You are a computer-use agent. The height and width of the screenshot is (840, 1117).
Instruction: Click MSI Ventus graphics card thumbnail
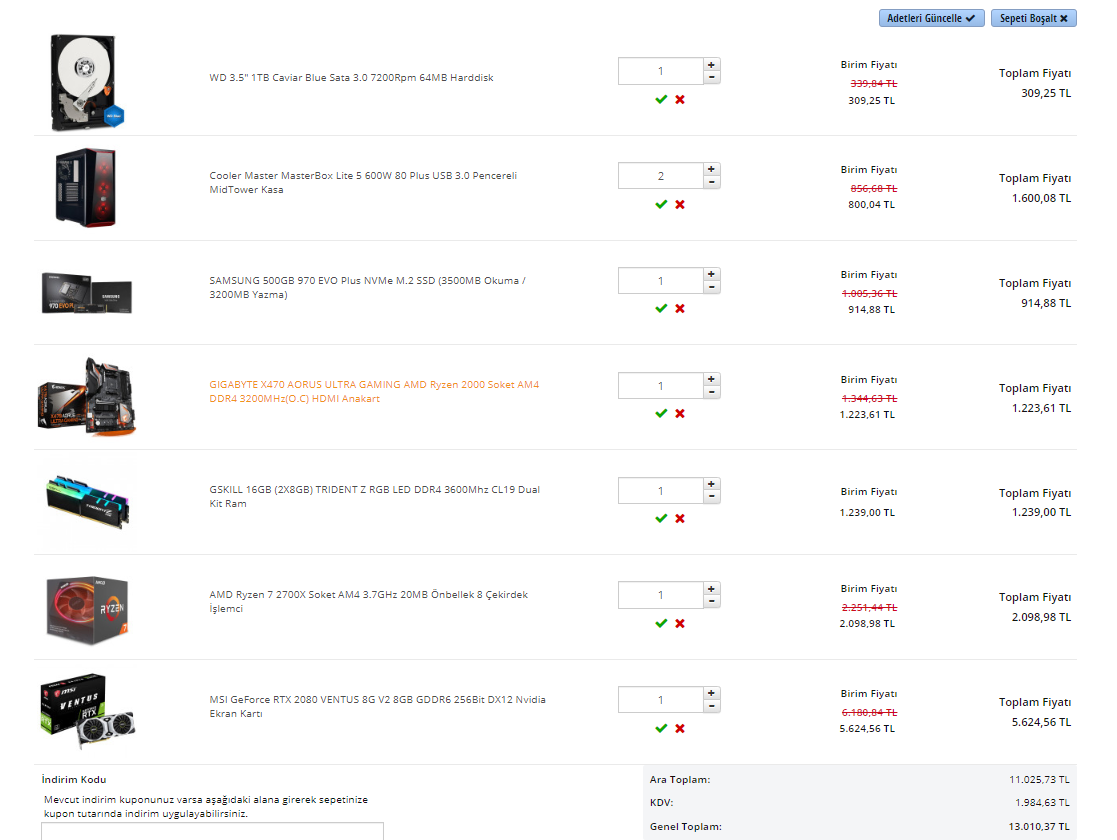[x=88, y=710]
